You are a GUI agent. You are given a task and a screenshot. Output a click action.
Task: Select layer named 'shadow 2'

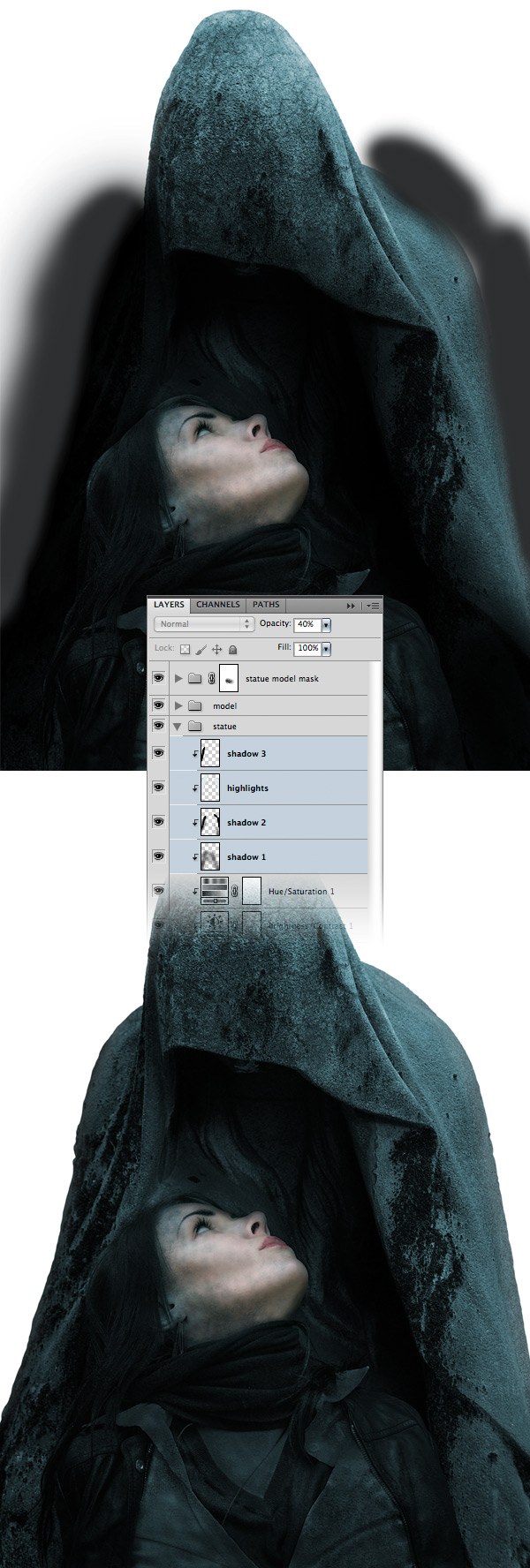click(x=246, y=823)
